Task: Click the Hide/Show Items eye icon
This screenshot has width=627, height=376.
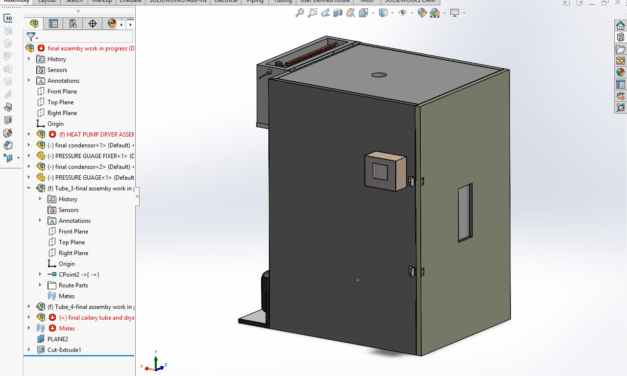Action: coord(403,13)
